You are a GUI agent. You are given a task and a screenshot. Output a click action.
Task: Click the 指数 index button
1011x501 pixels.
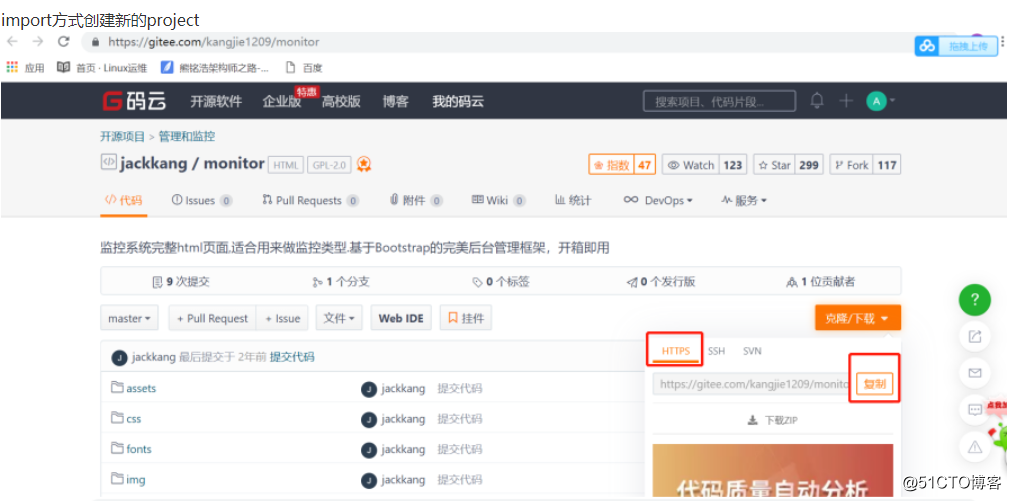(x=611, y=165)
